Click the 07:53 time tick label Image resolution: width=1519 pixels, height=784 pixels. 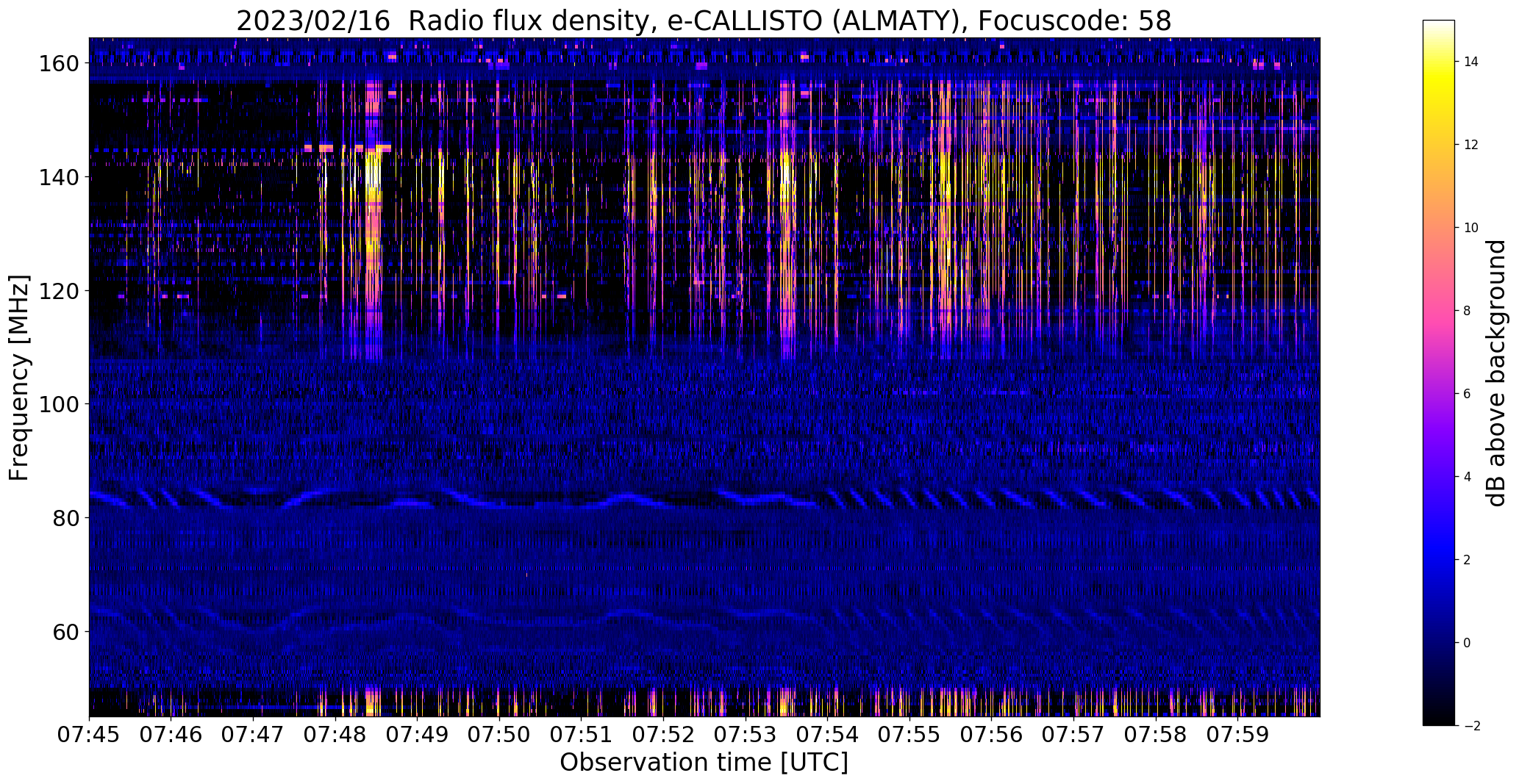pos(746,734)
